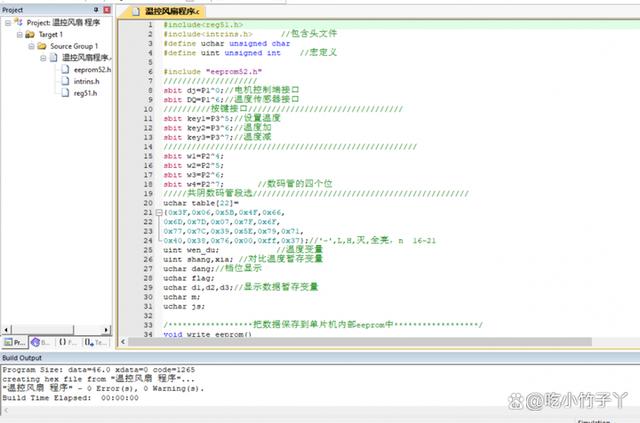Click the Build Output panel title

point(22,358)
